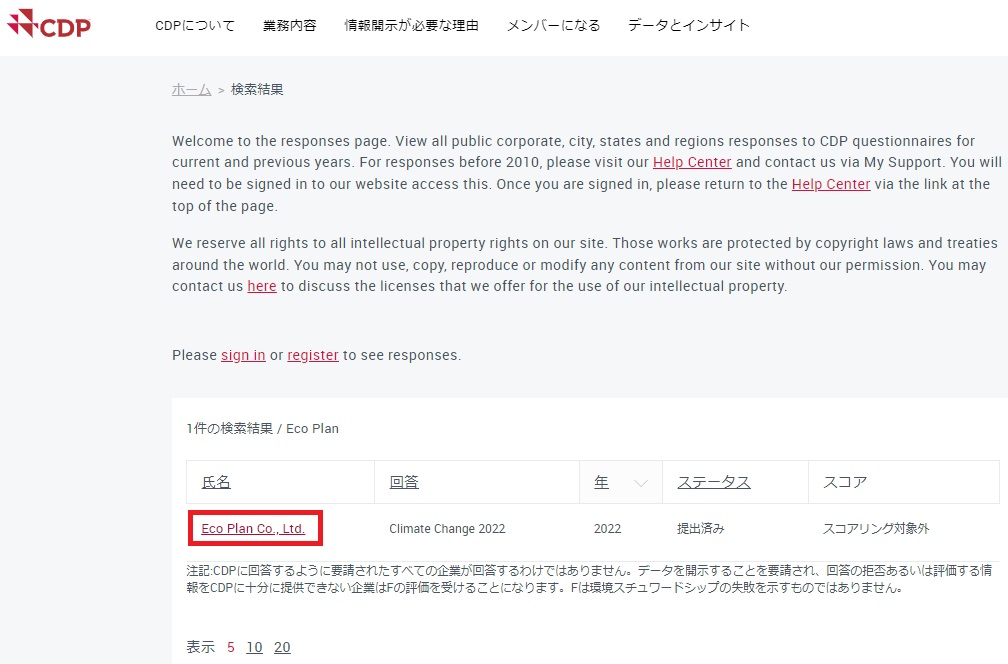
Task: Open the CDPについて menu
Action: pyautogui.click(x=195, y=25)
